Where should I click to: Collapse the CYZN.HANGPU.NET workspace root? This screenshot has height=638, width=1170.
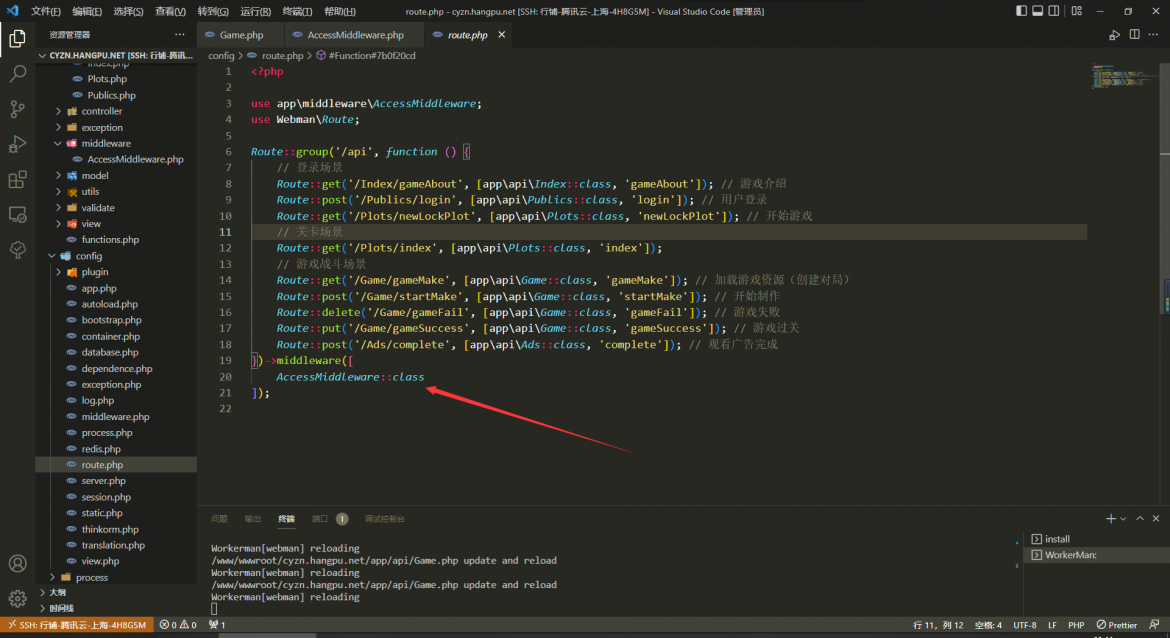click(x=116, y=55)
